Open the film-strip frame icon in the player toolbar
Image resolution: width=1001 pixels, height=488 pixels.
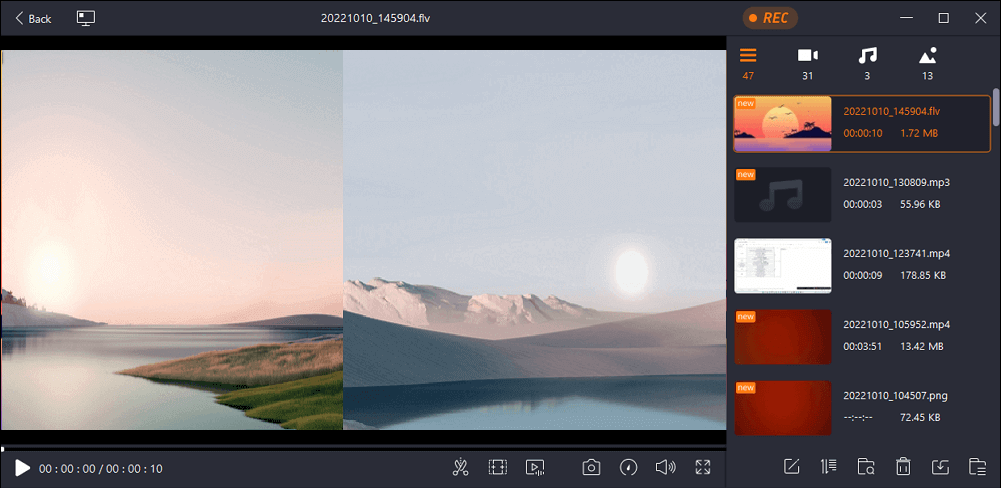coord(497,467)
